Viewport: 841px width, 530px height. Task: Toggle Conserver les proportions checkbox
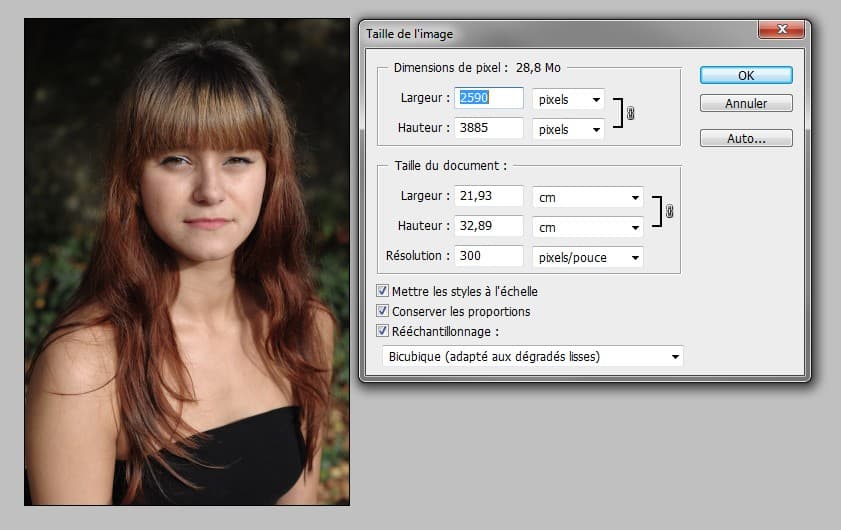(382, 311)
